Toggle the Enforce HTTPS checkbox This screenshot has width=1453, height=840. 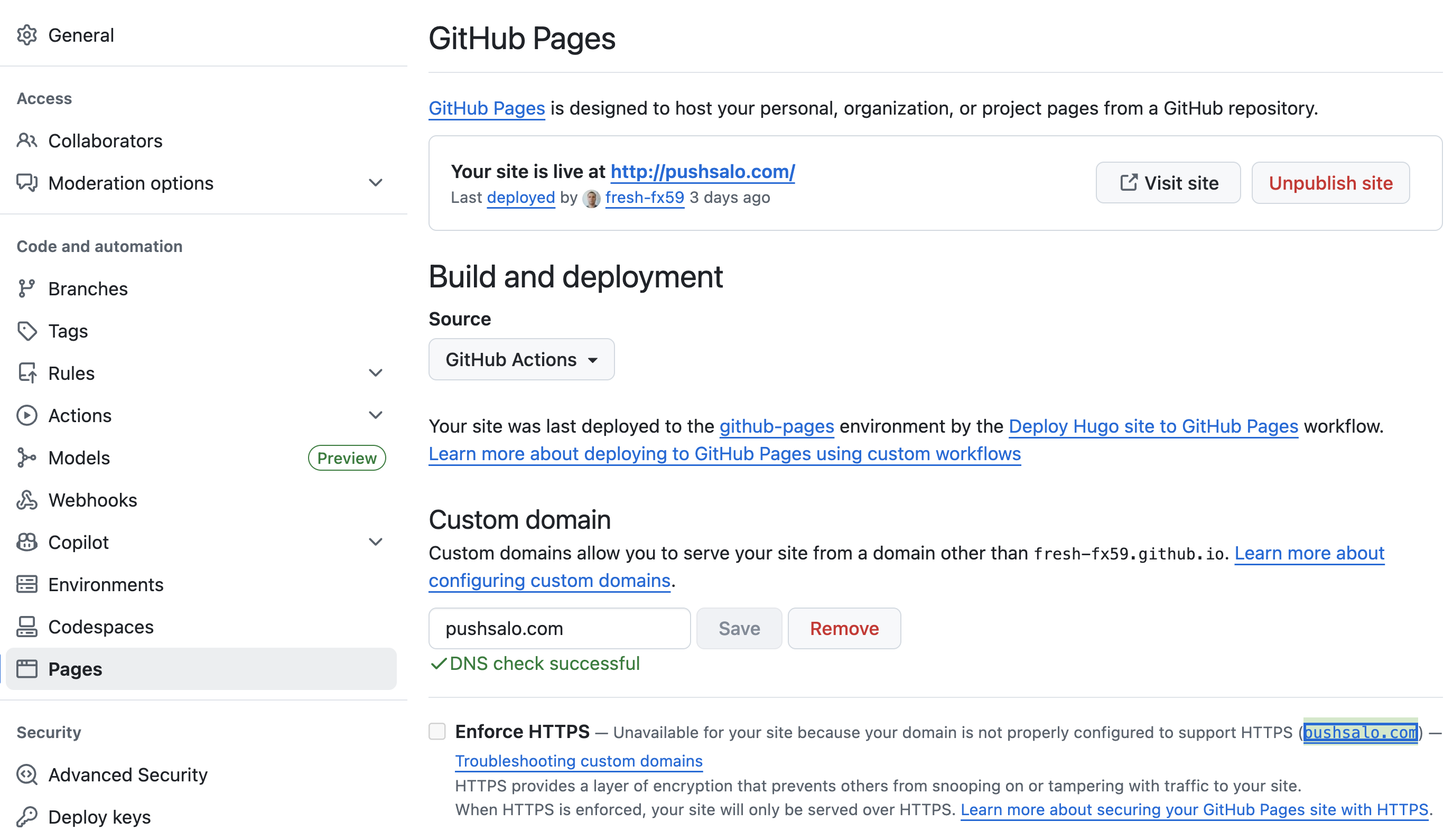pos(437,731)
